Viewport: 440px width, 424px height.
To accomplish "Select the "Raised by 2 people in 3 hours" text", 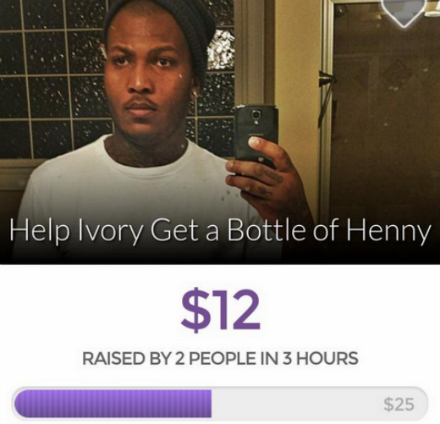I will pyautogui.click(x=220, y=358).
